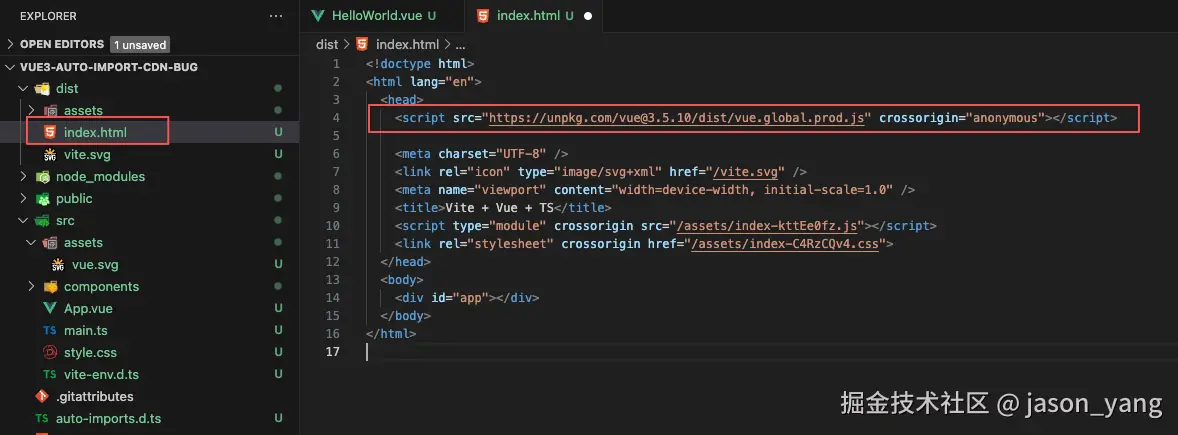Click the /assets/index-C4RzCQv4.css link
The width and height of the screenshot is (1178, 435).
click(784, 244)
